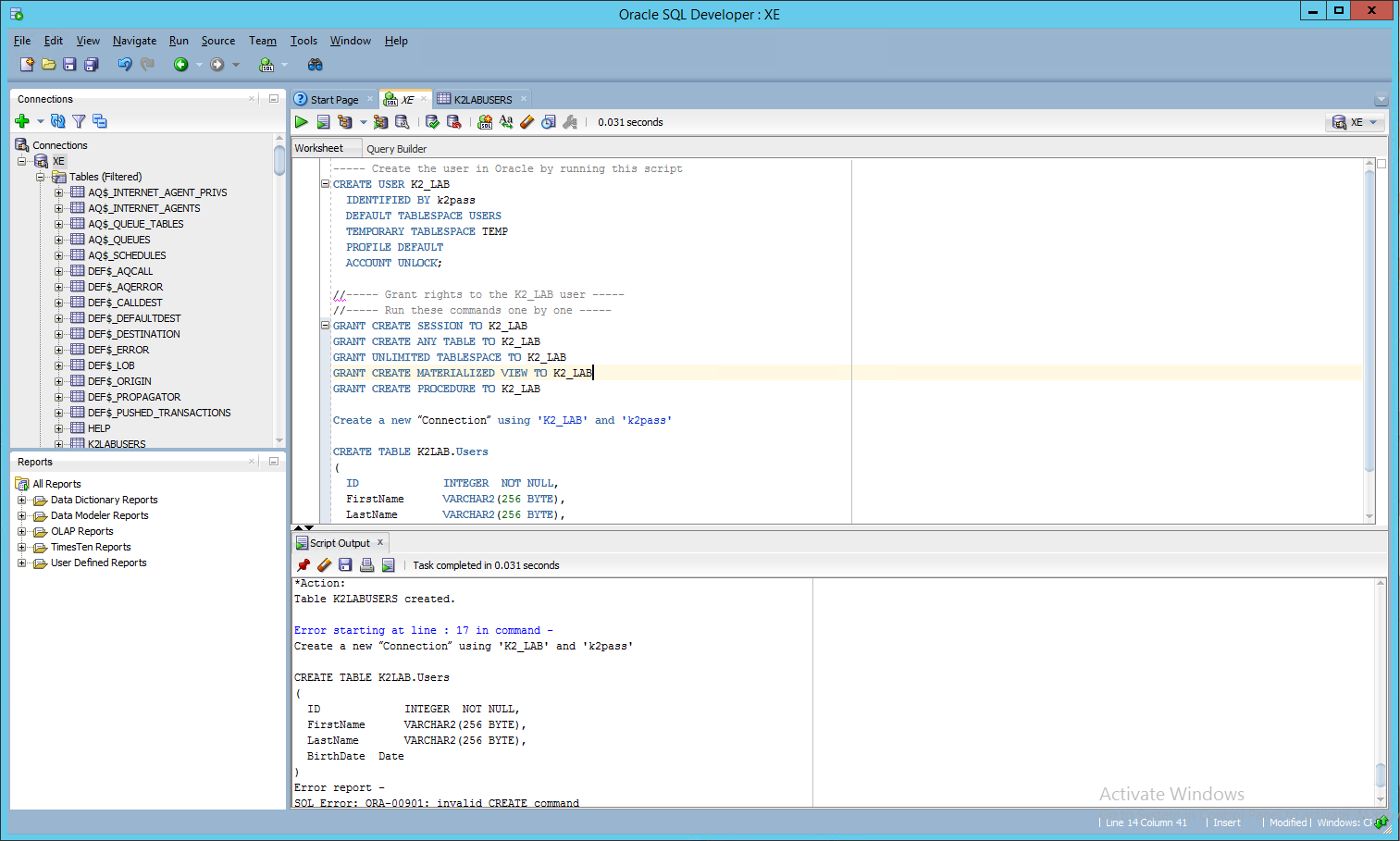Select the HELP table in tree
1400x841 pixels.
point(99,428)
